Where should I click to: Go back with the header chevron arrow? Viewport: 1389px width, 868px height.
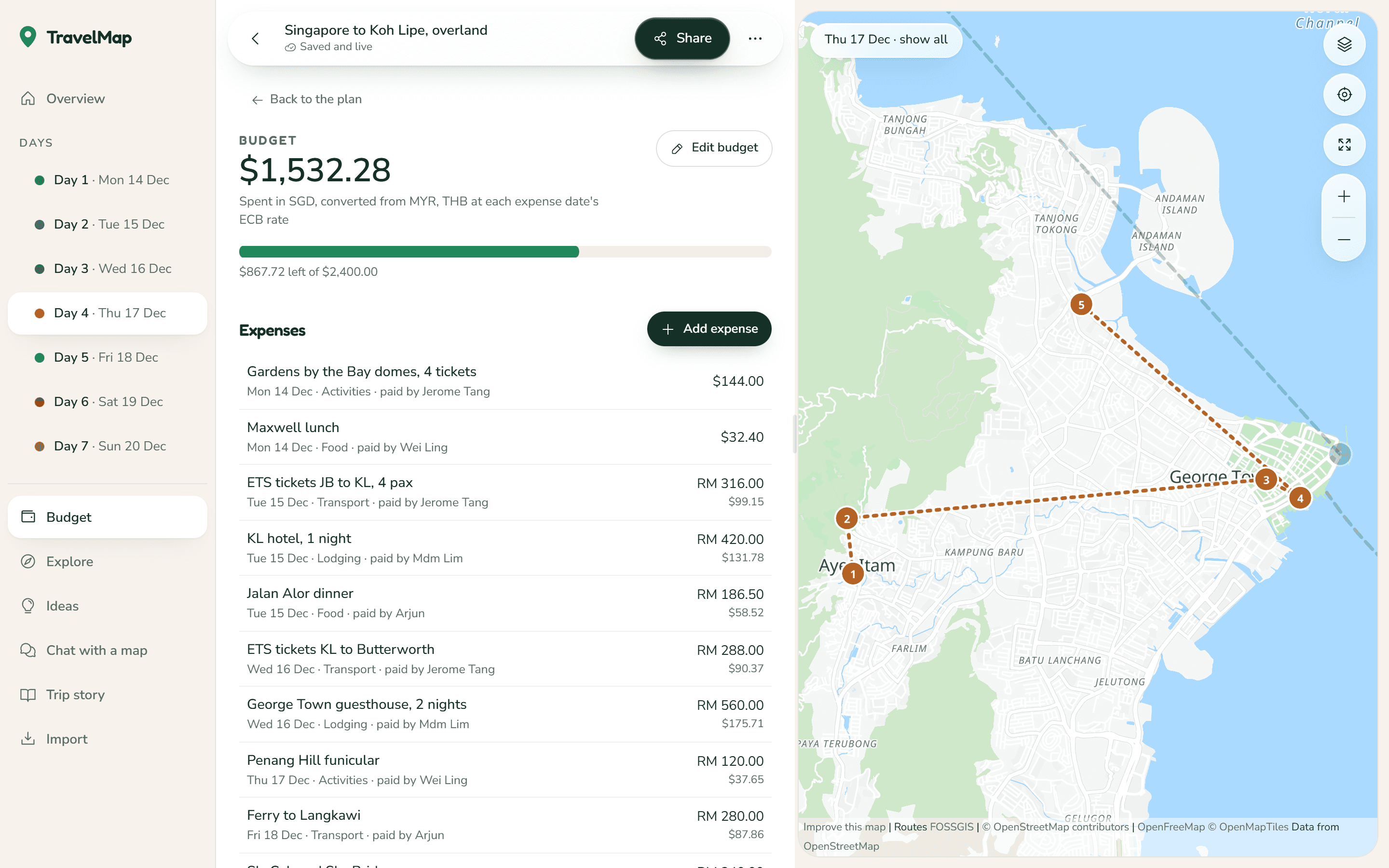(x=256, y=39)
